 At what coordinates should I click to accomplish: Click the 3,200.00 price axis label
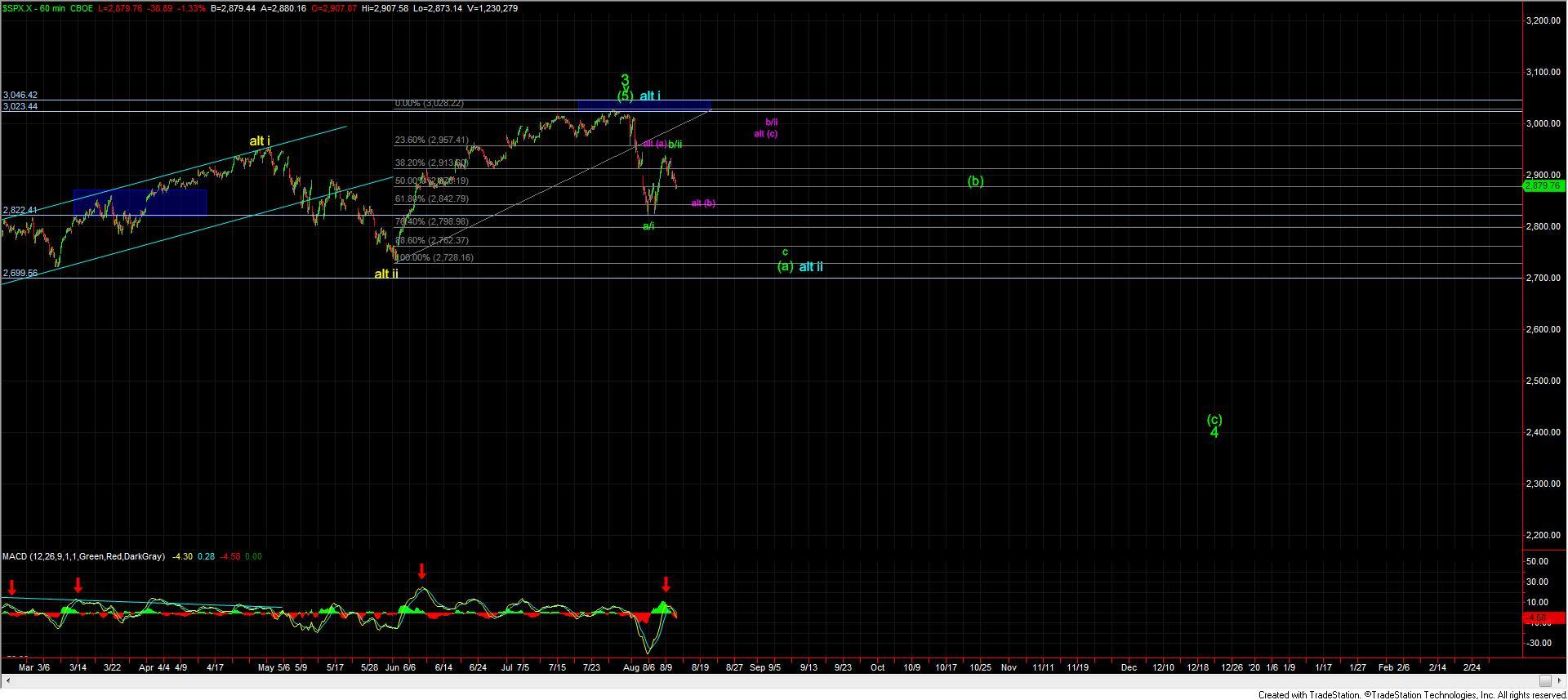pyautogui.click(x=1543, y=21)
